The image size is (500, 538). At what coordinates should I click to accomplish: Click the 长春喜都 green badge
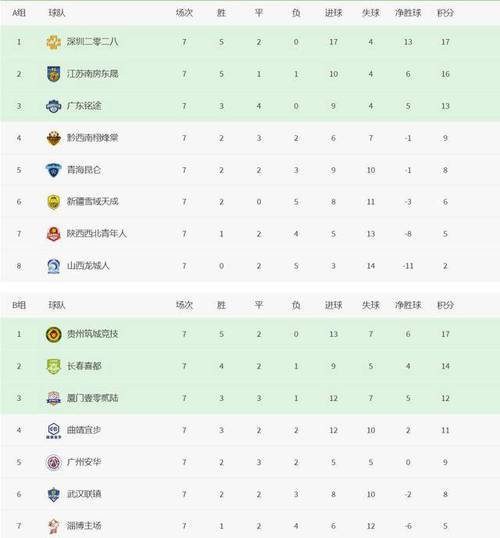click(x=54, y=366)
